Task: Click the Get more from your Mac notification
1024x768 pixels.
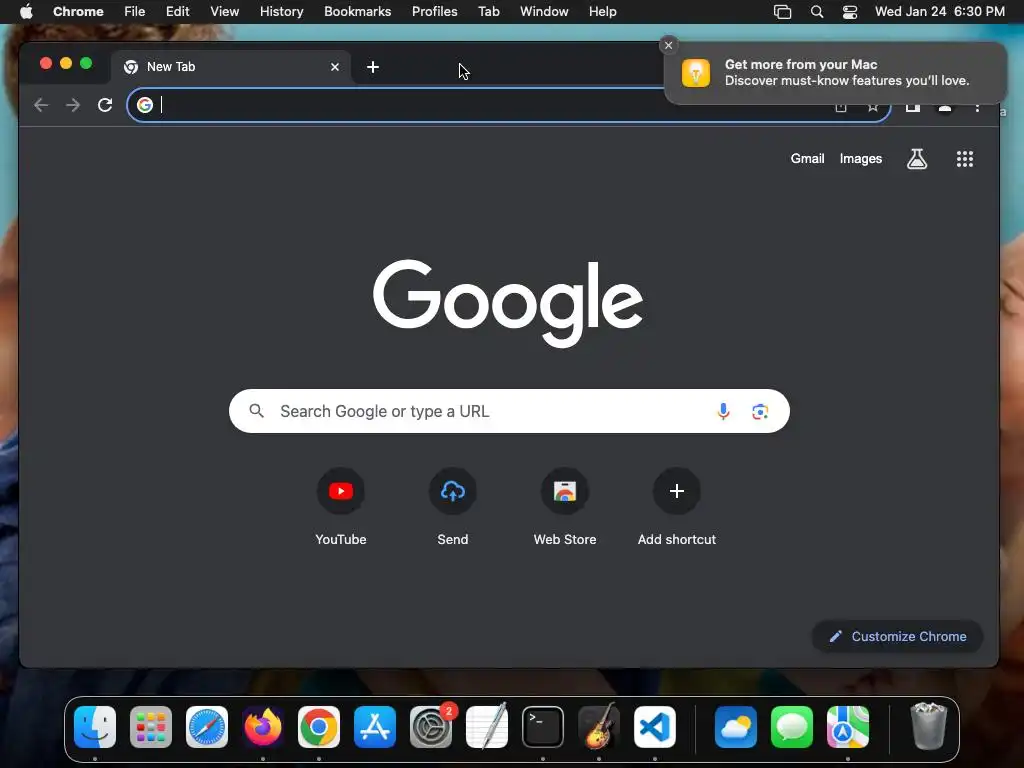Action: (x=835, y=73)
